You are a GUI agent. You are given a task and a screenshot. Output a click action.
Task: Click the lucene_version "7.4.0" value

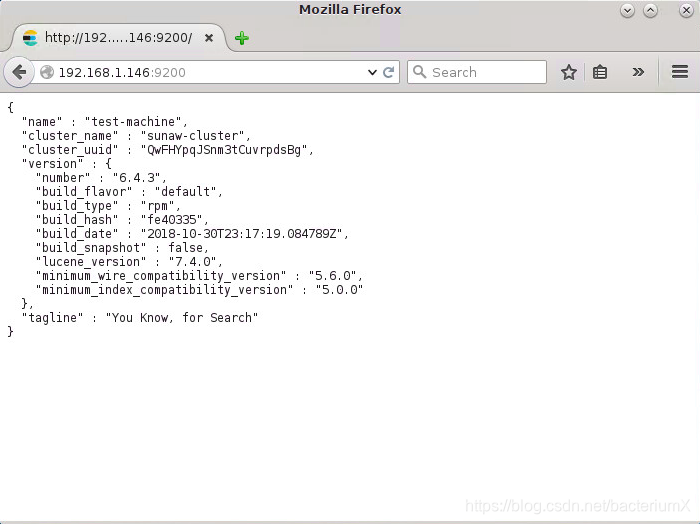(192, 262)
